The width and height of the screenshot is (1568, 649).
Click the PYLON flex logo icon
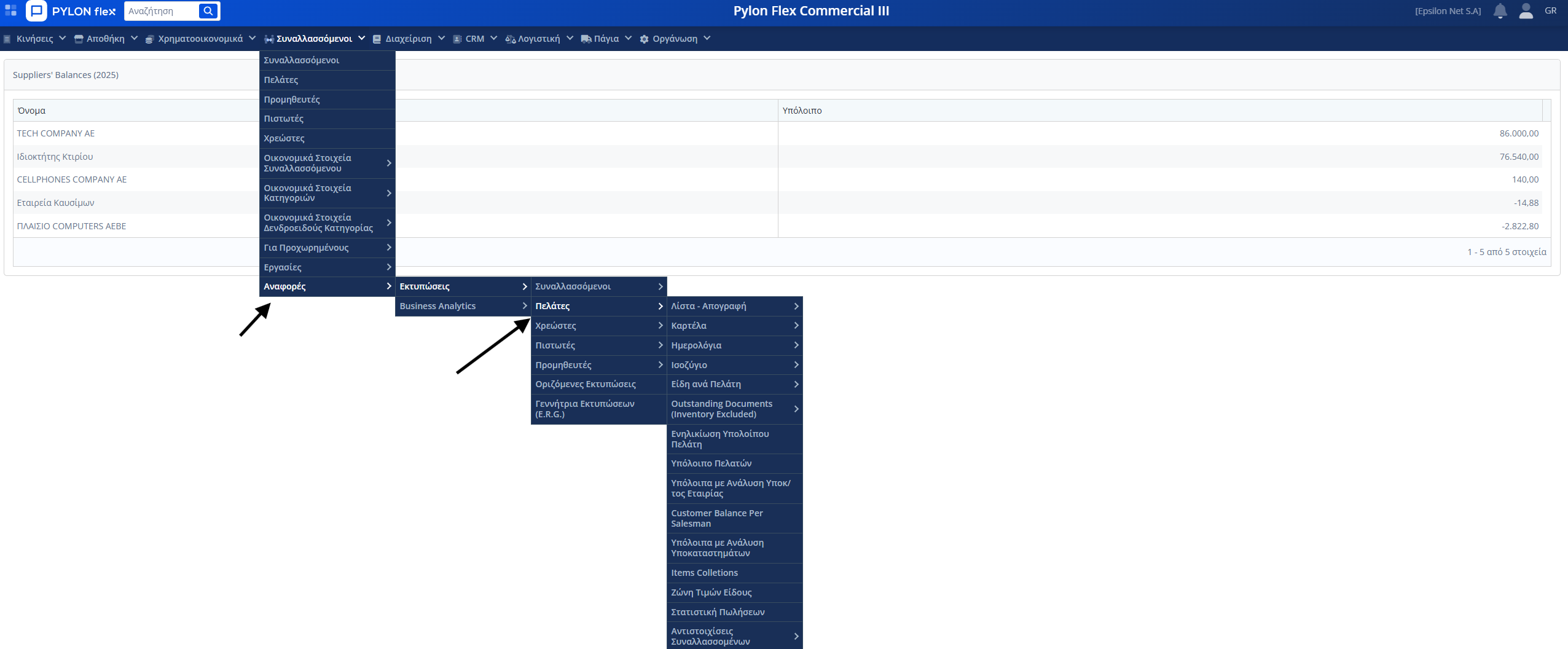click(36, 10)
